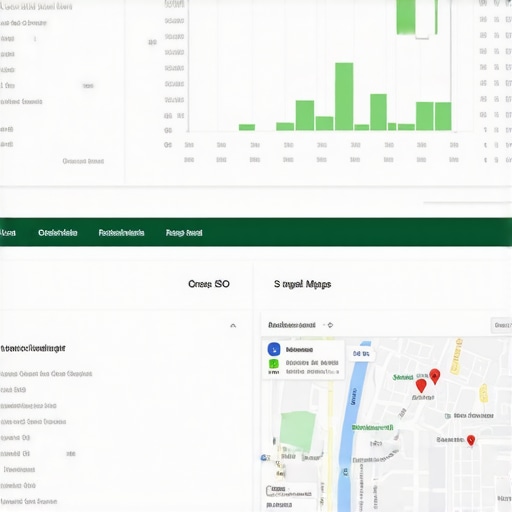Select the small isolated red pin on the lower map
Screen dimensions: 512x512
point(471,440)
